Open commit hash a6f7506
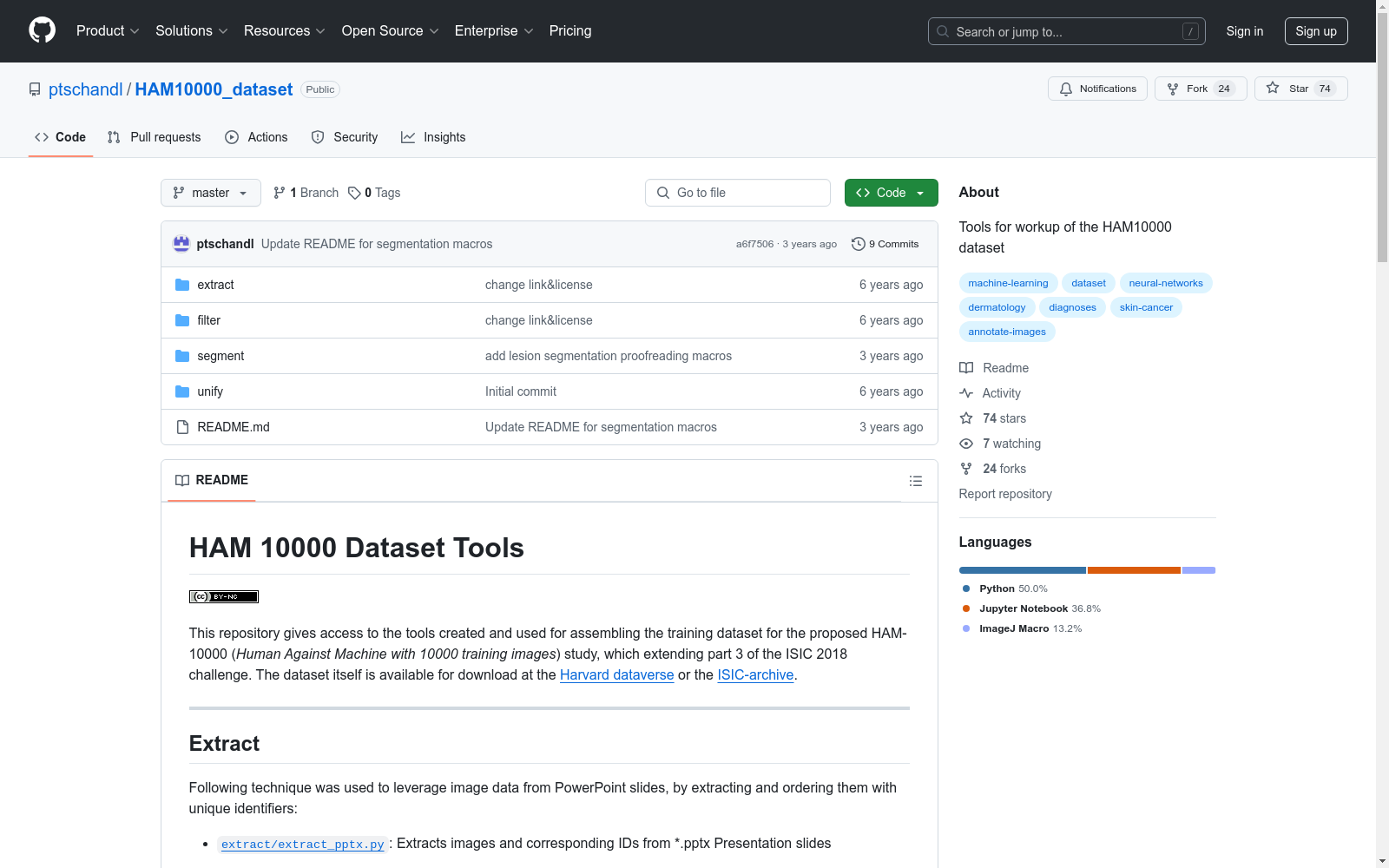Screen dimensions: 1389x868 (754, 244)
